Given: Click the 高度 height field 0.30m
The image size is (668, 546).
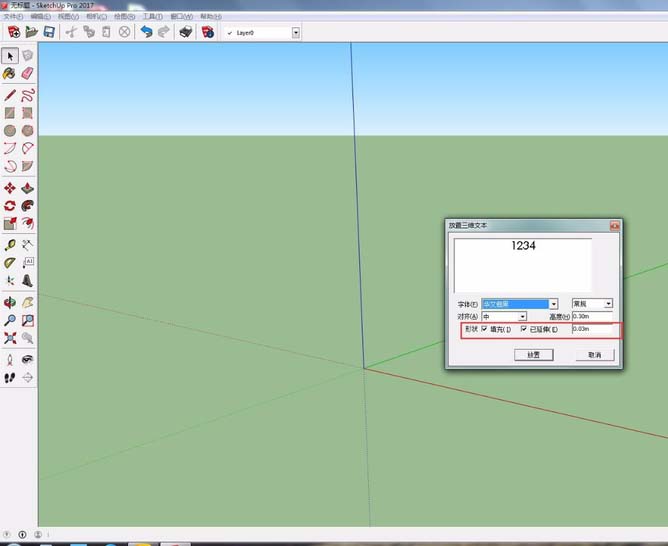Looking at the screenshot, I should pyautogui.click(x=592, y=316).
